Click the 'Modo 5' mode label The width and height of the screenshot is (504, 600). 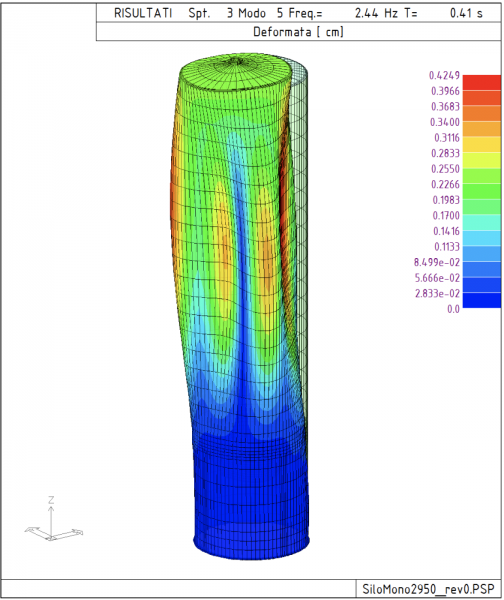261,13
